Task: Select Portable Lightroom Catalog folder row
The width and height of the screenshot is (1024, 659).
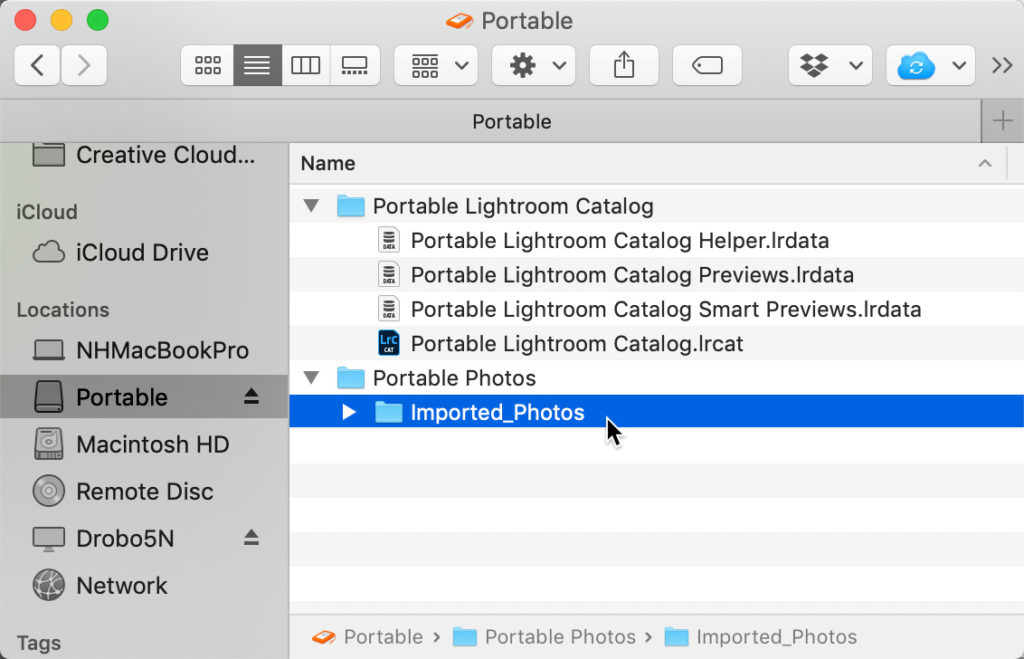Action: point(656,206)
